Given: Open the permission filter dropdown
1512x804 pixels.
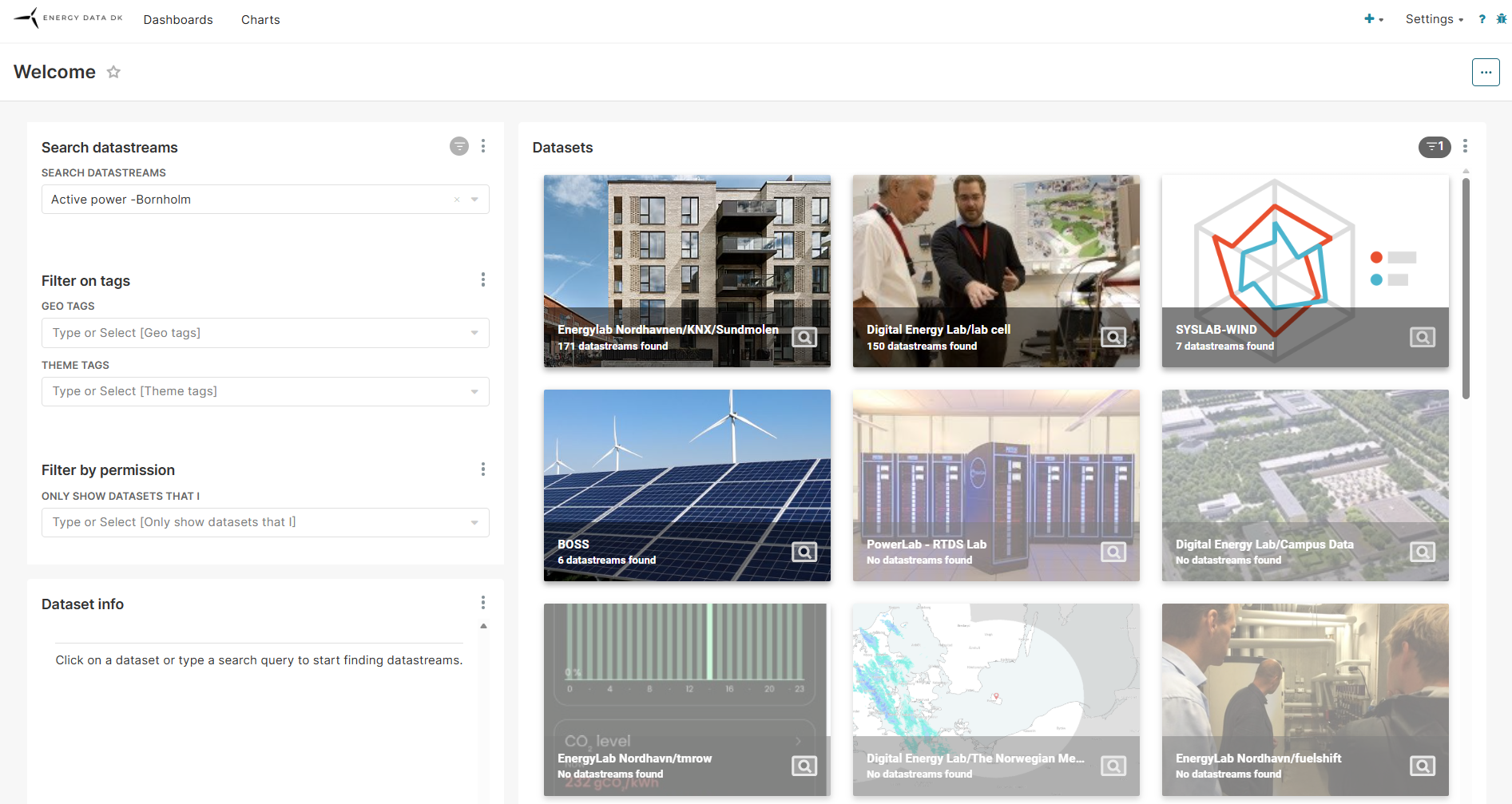Looking at the screenshot, I should [474, 522].
